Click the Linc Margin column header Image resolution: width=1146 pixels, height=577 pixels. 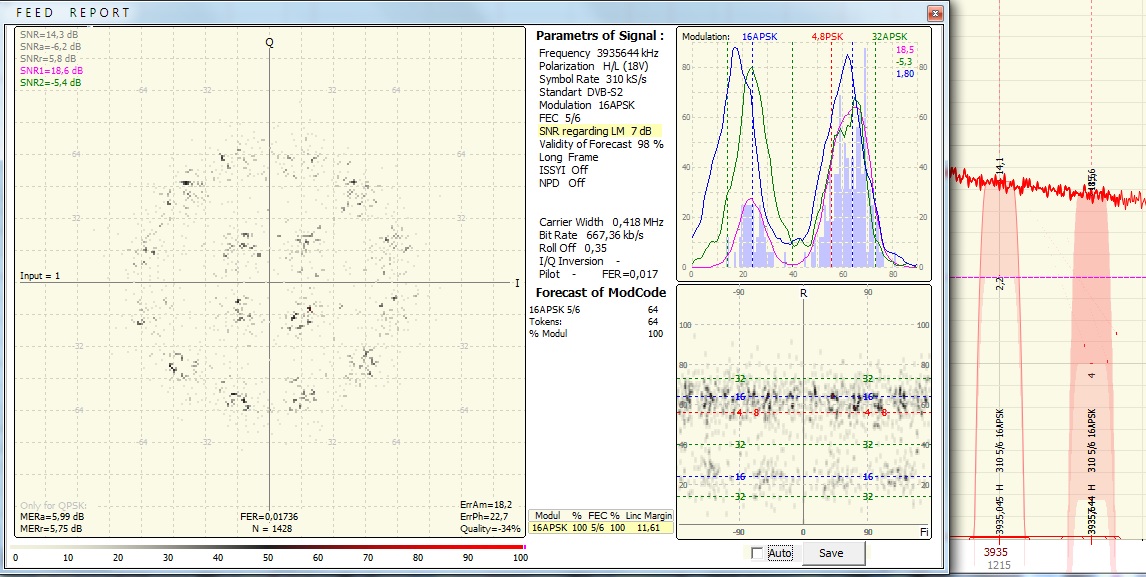pos(649,515)
